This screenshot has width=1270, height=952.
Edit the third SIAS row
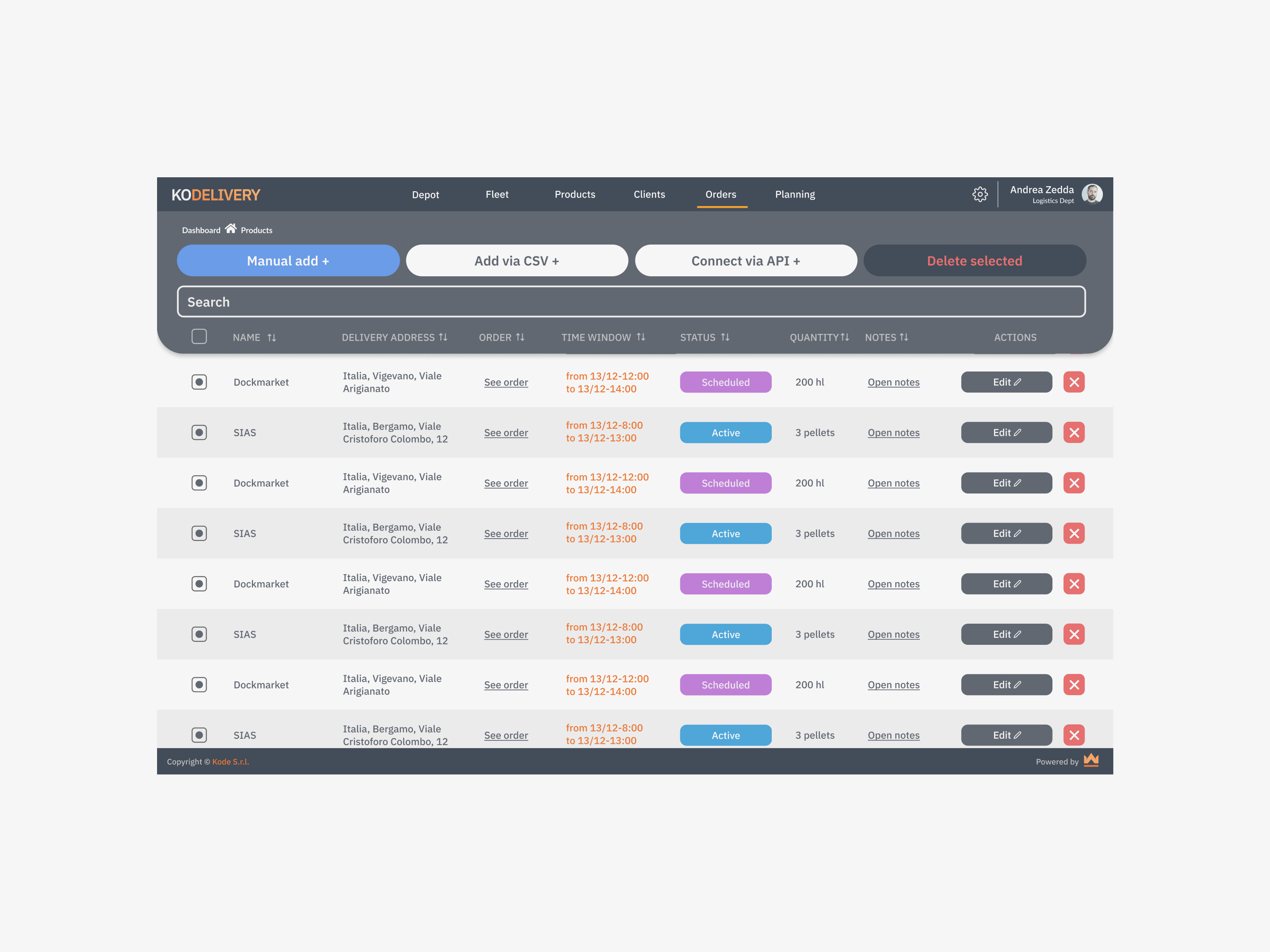1006,635
